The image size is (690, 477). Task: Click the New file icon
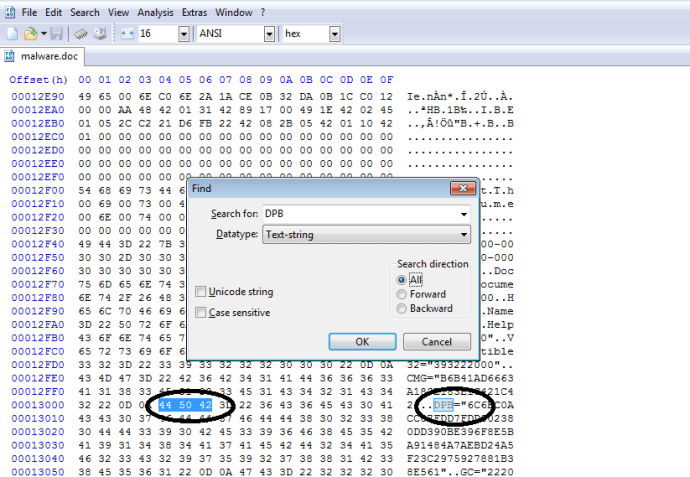[12, 34]
